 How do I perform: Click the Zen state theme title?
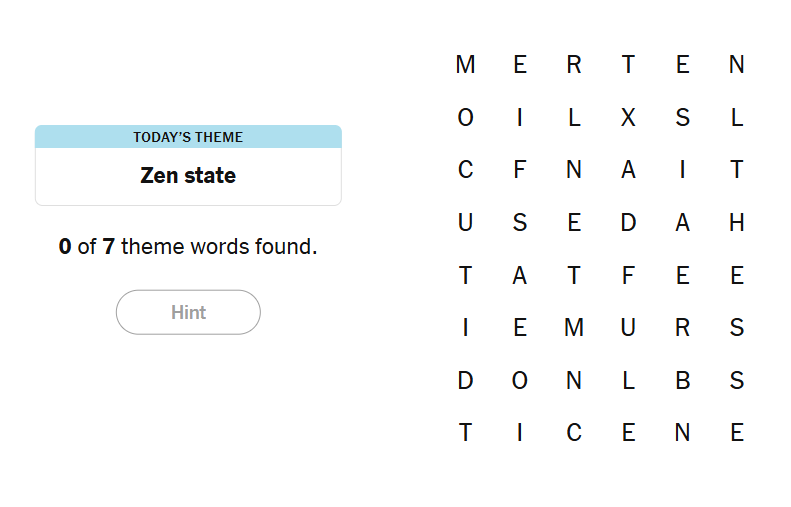point(188,176)
